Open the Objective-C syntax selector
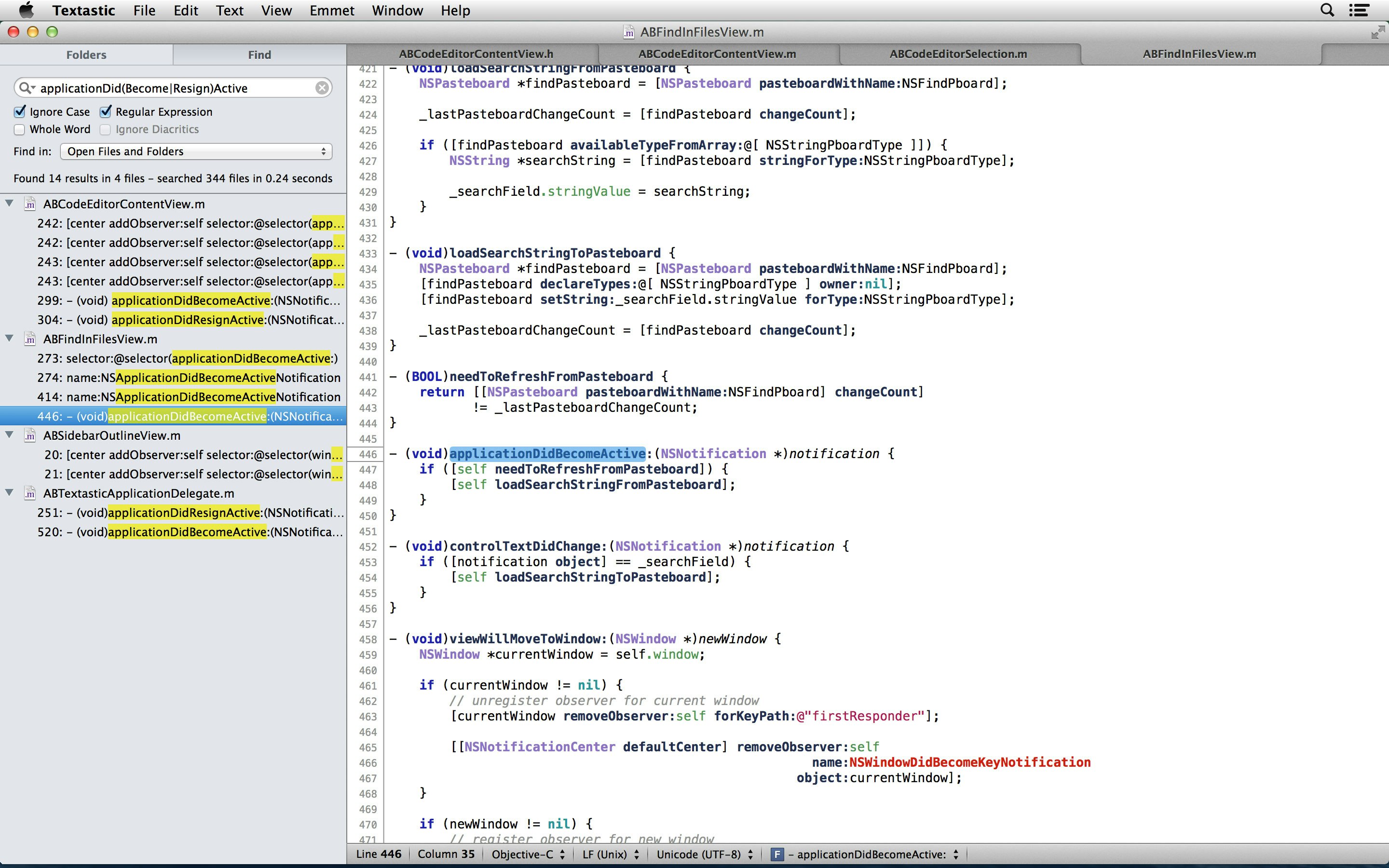 tap(528, 854)
